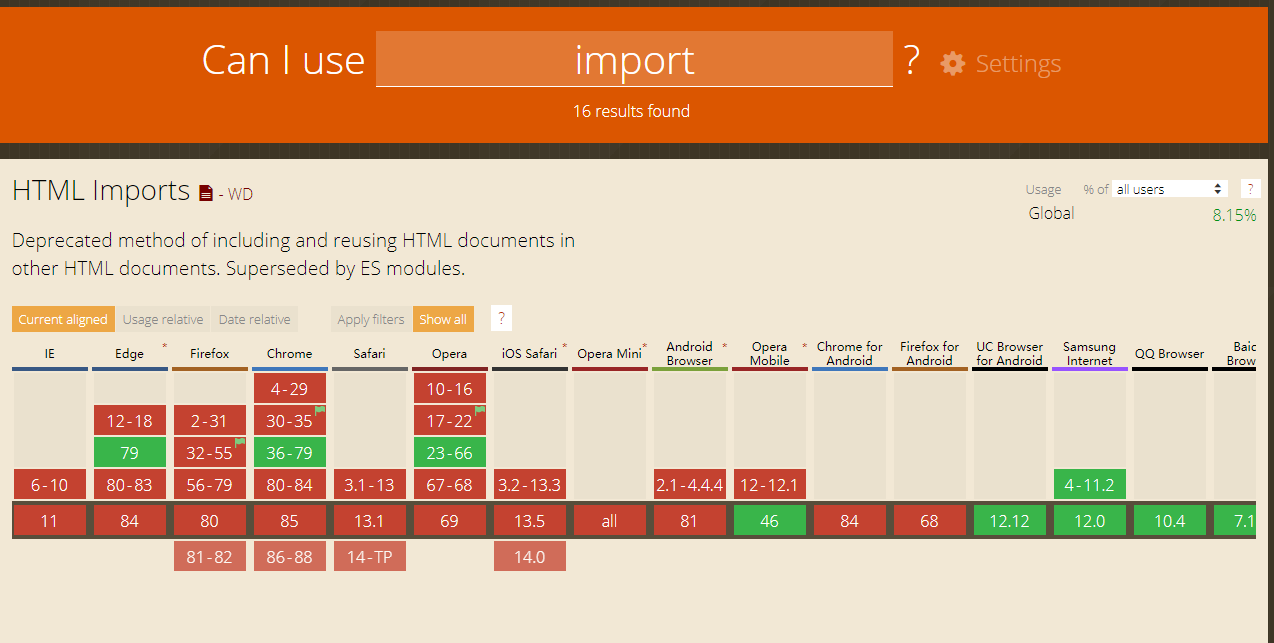The width and height of the screenshot is (1274, 643).
Task: Click the asterisk note next to iOS Safari
Action: (565, 347)
